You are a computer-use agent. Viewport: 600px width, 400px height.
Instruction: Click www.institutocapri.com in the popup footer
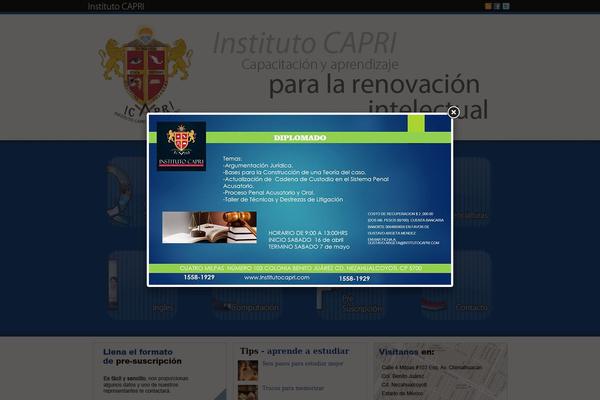click(x=277, y=278)
